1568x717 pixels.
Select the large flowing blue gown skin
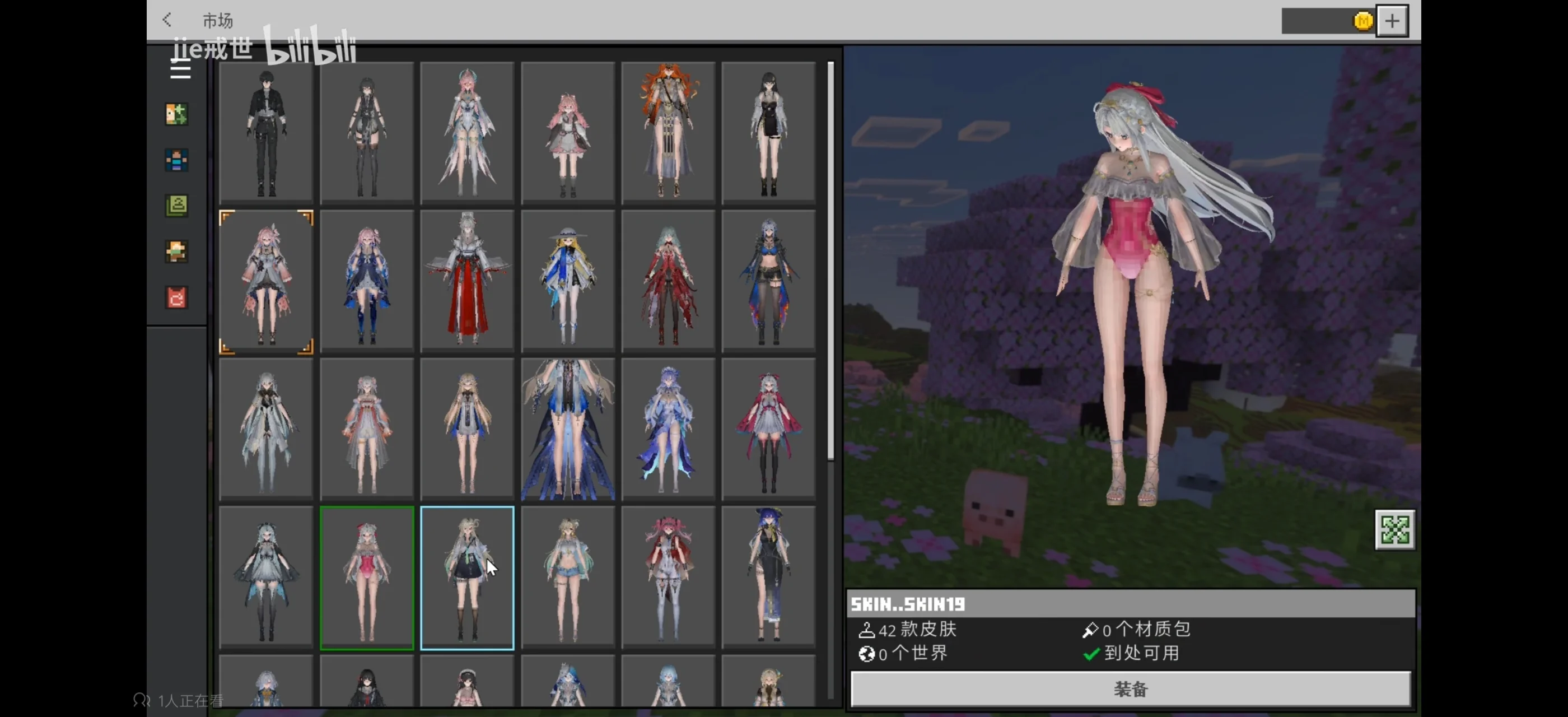pos(567,429)
